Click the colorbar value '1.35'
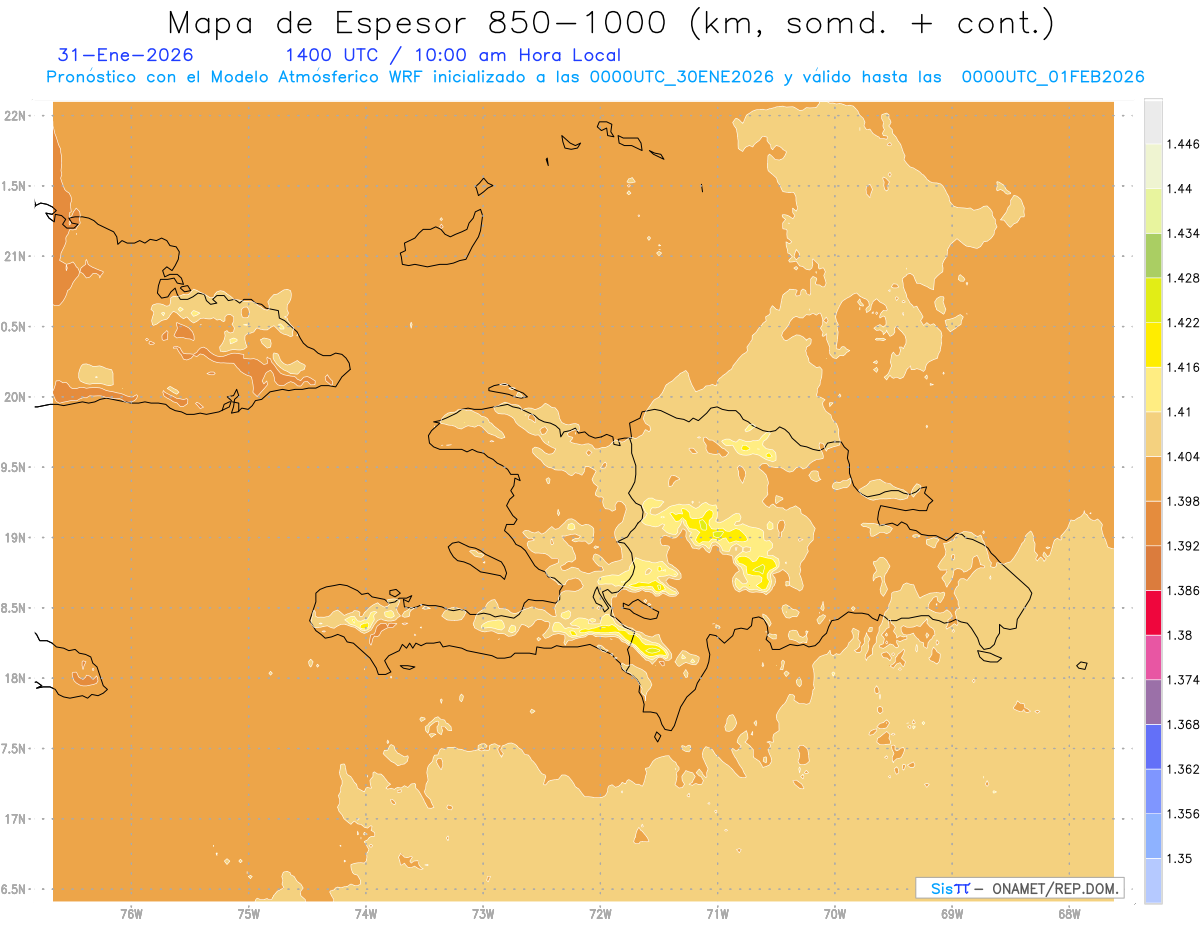The width and height of the screenshot is (1200, 927). click(x=1181, y=858)
